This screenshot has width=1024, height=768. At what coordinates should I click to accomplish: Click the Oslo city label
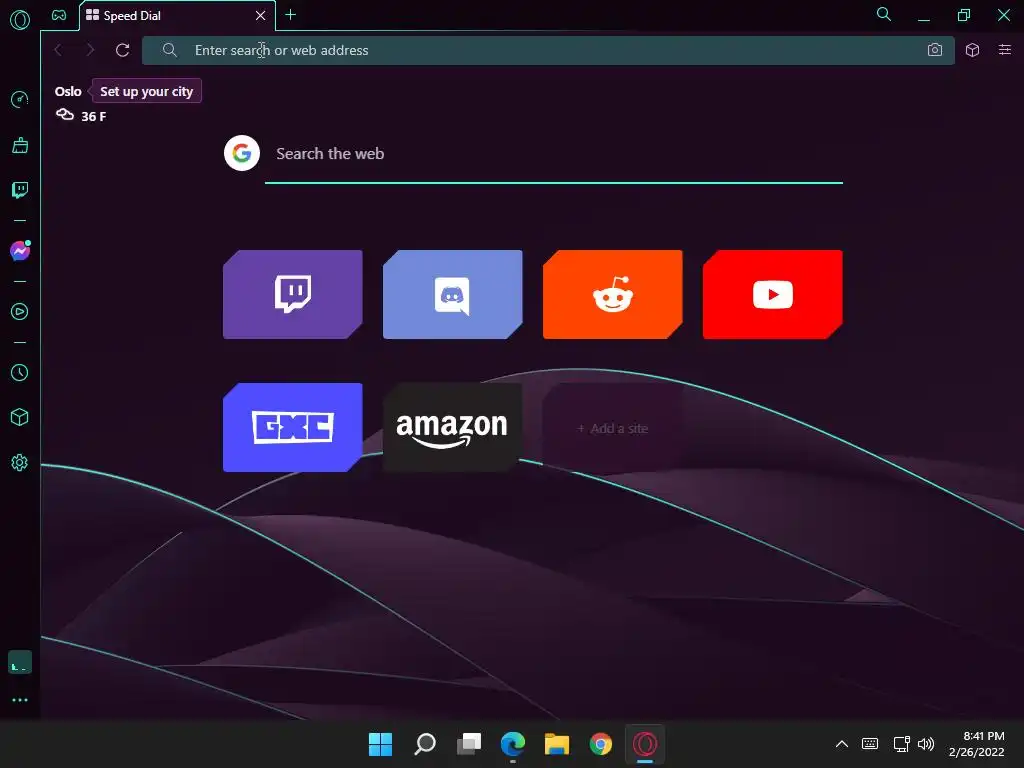[68, 91]
